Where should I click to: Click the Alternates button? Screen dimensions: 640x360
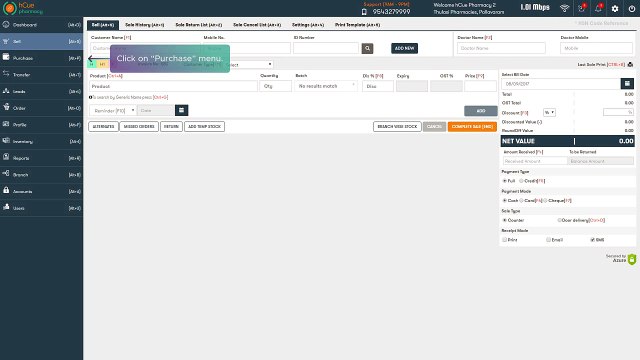[x=103, y=127]
